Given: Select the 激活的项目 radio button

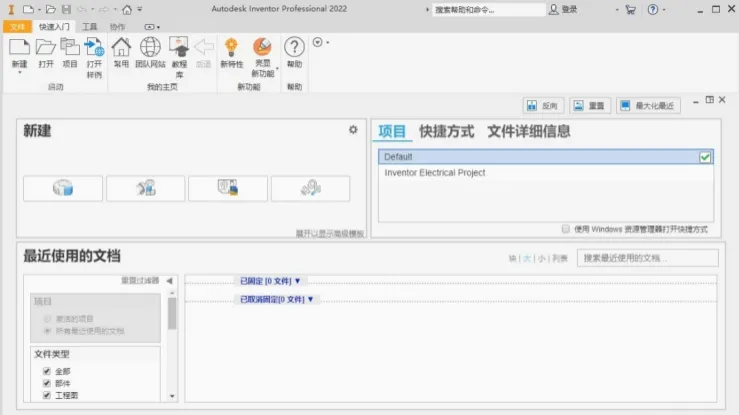Looking at the screenshot, I should click(x=47, y=319).
